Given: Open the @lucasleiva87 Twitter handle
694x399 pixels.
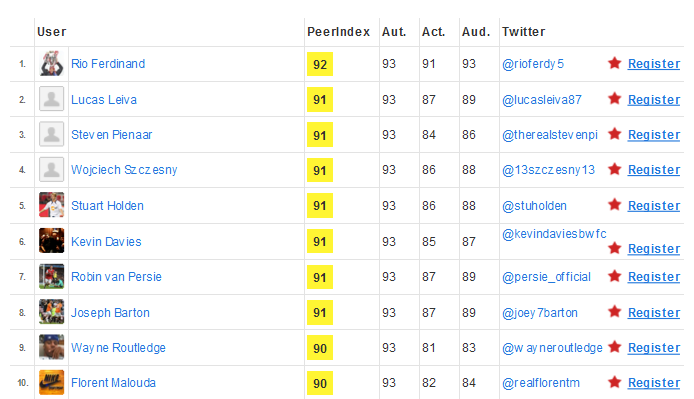Looking at the screenshot, I should point(542,100).
